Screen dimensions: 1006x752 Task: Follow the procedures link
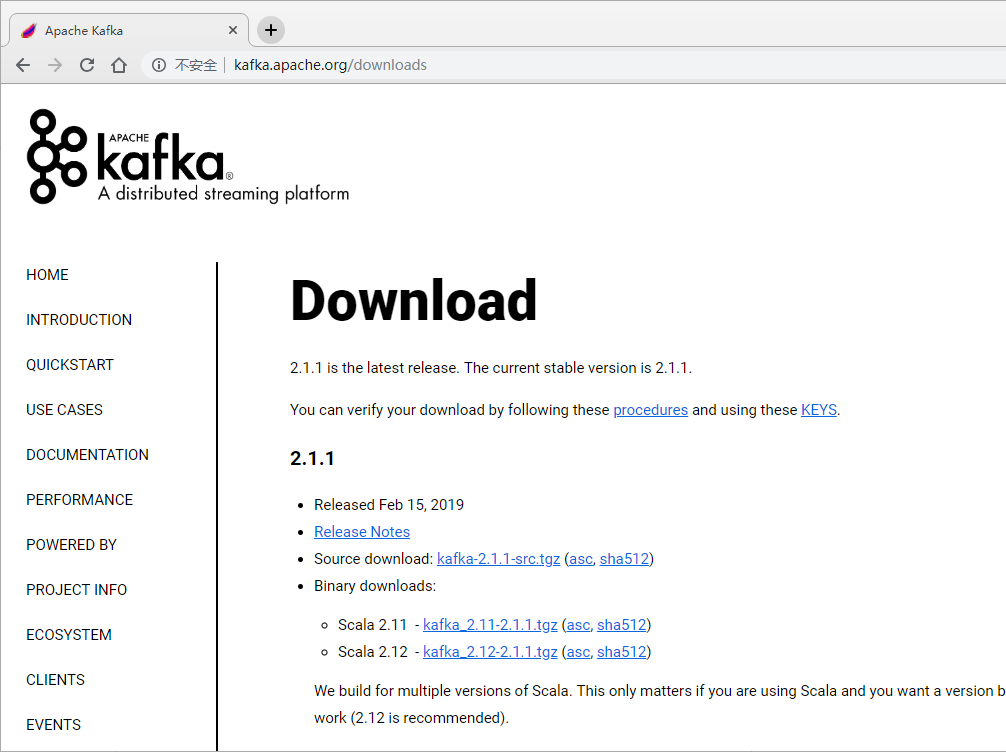point(651,409)
